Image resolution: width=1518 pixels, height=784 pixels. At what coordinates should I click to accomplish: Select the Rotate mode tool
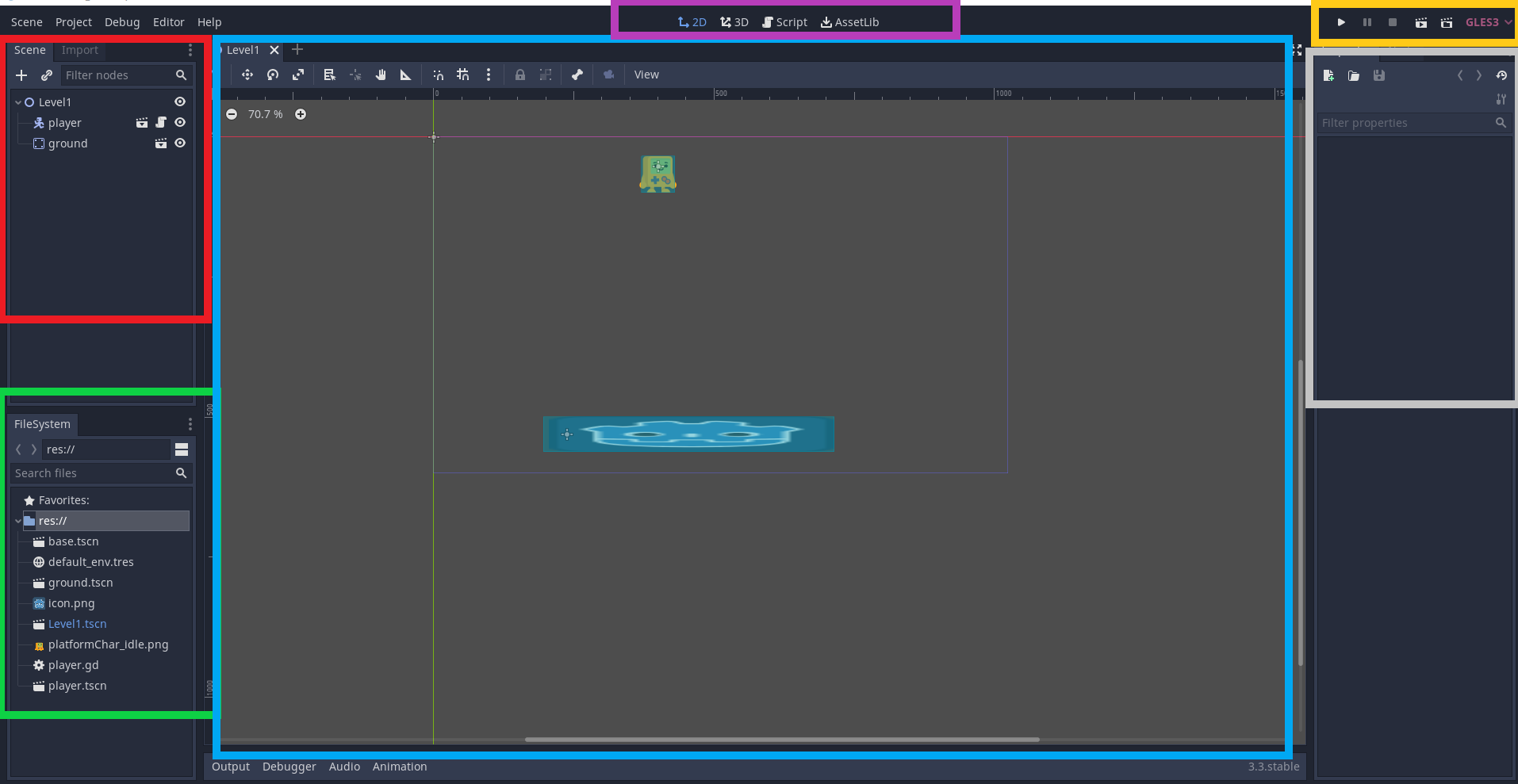coord(273,75)
